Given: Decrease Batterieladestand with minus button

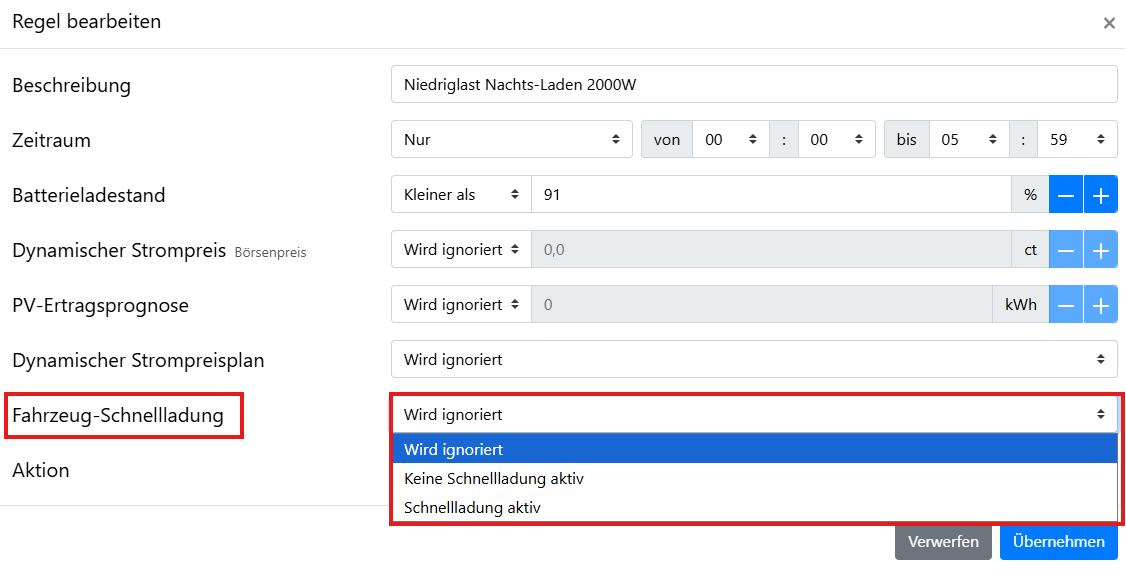Looking at the screenshot, I should [1066, 195].
